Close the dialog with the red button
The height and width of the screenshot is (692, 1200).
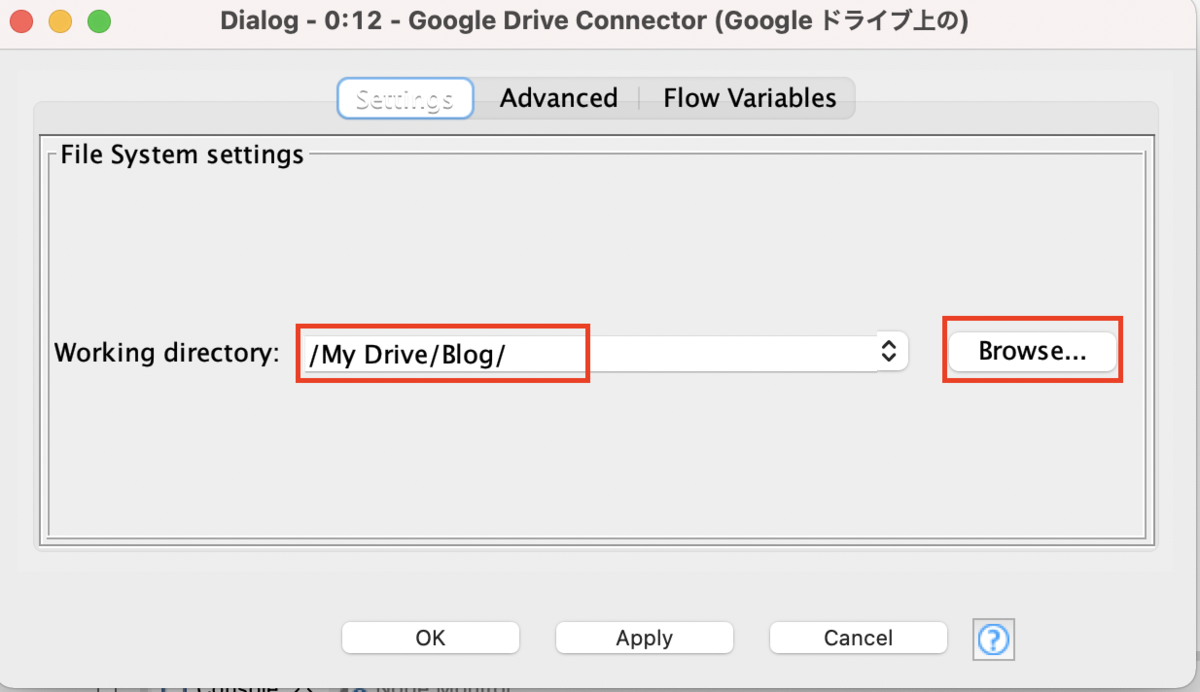tap(20, 20)
